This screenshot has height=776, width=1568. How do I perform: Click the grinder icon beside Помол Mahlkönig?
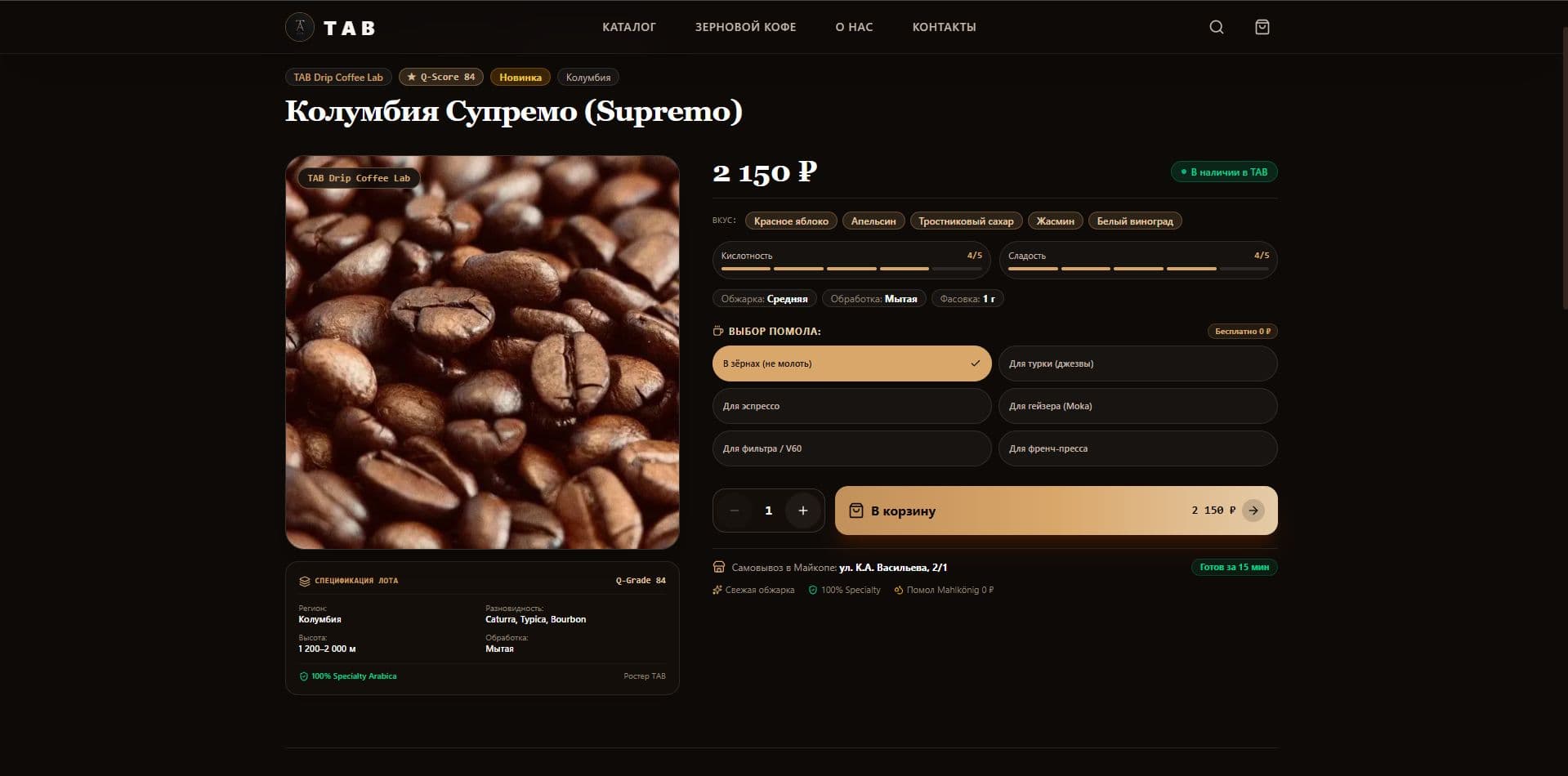tap(899, 590)
